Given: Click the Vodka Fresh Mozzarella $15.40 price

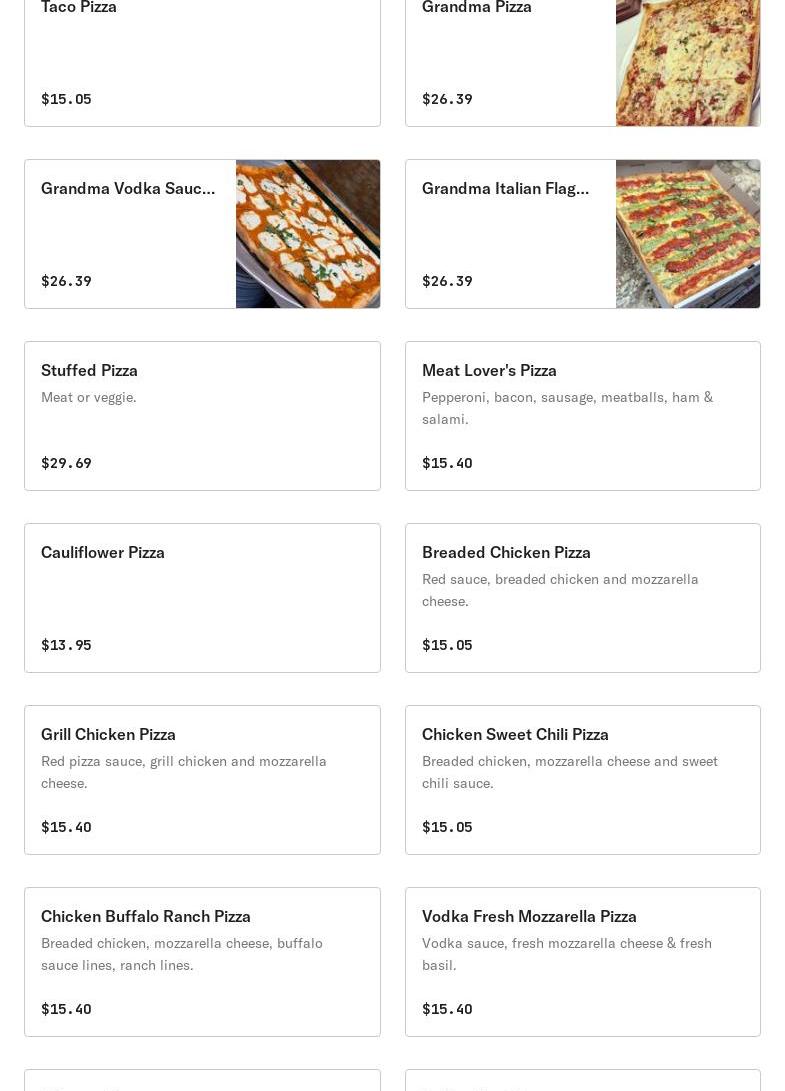Looking at the screenshot, I should tap(447, 1009).
